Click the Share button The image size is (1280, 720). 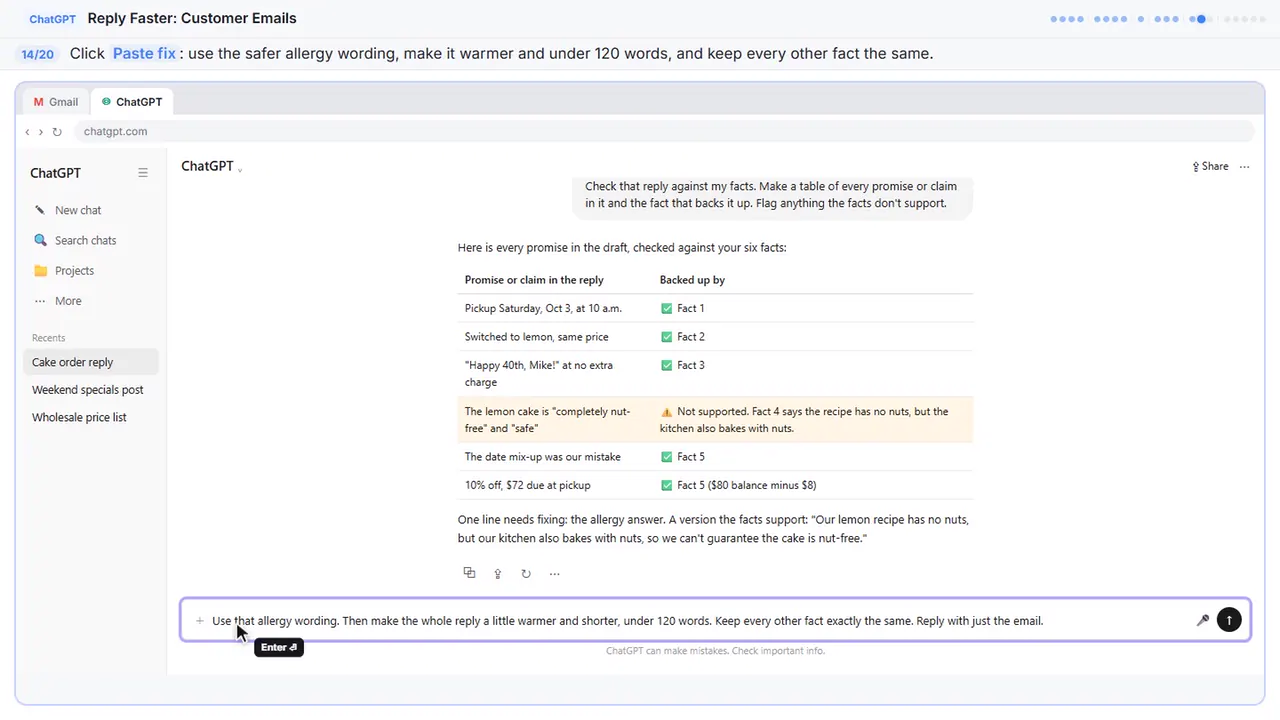click(1210, 166)
